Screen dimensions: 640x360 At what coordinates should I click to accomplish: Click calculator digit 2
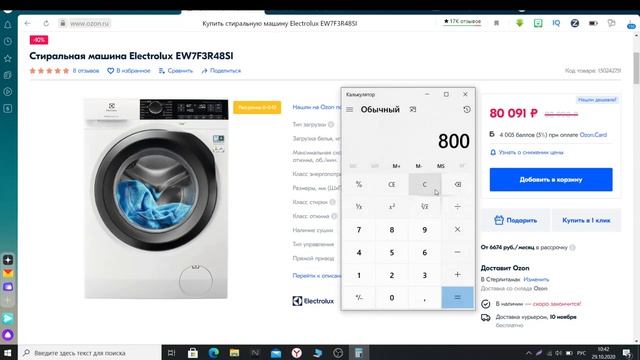(x=391, y=275)
